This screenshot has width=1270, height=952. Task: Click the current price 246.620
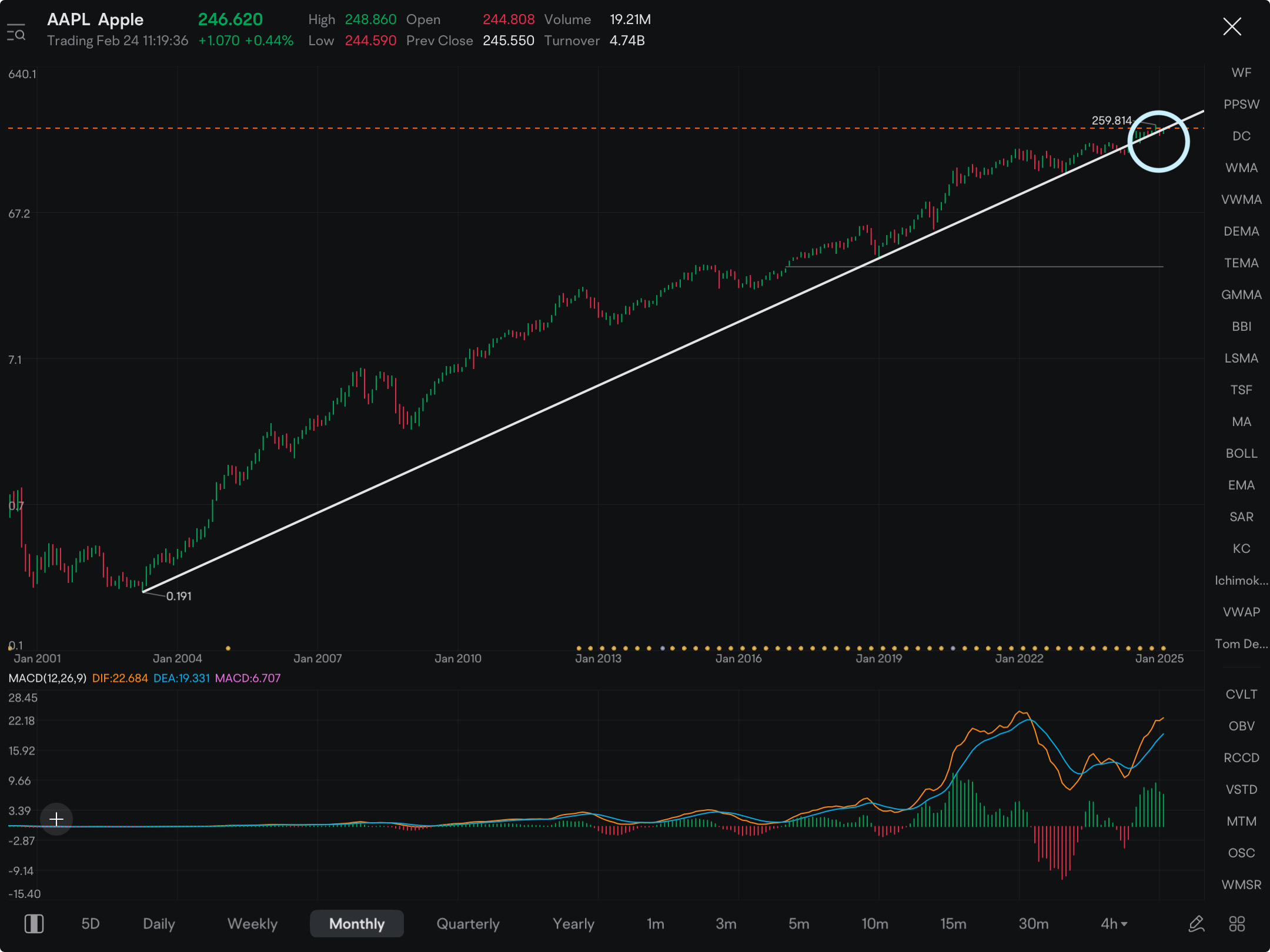pos(230,19)
